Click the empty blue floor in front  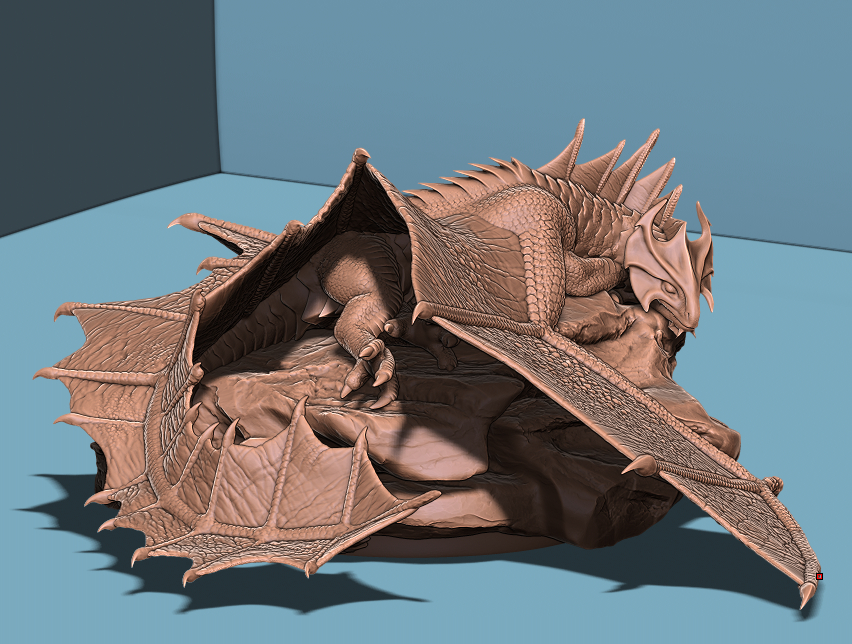click(550, 610)
